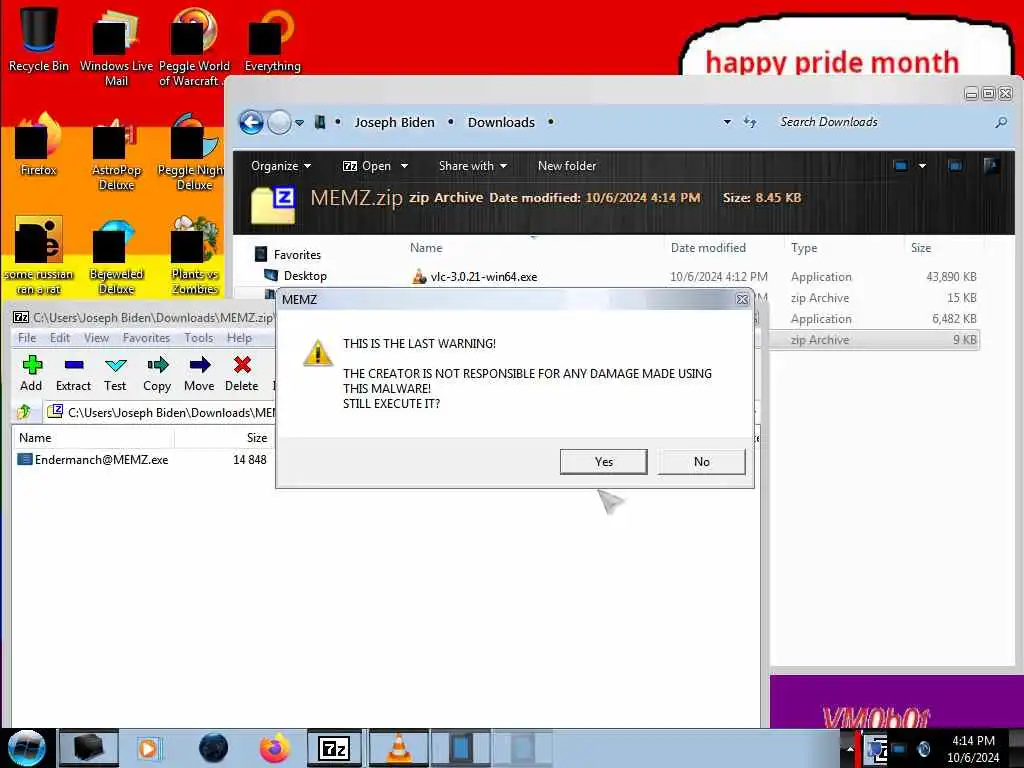
Task: Open view options dropdown arrow in Explorer
Action: coord(922,166)
